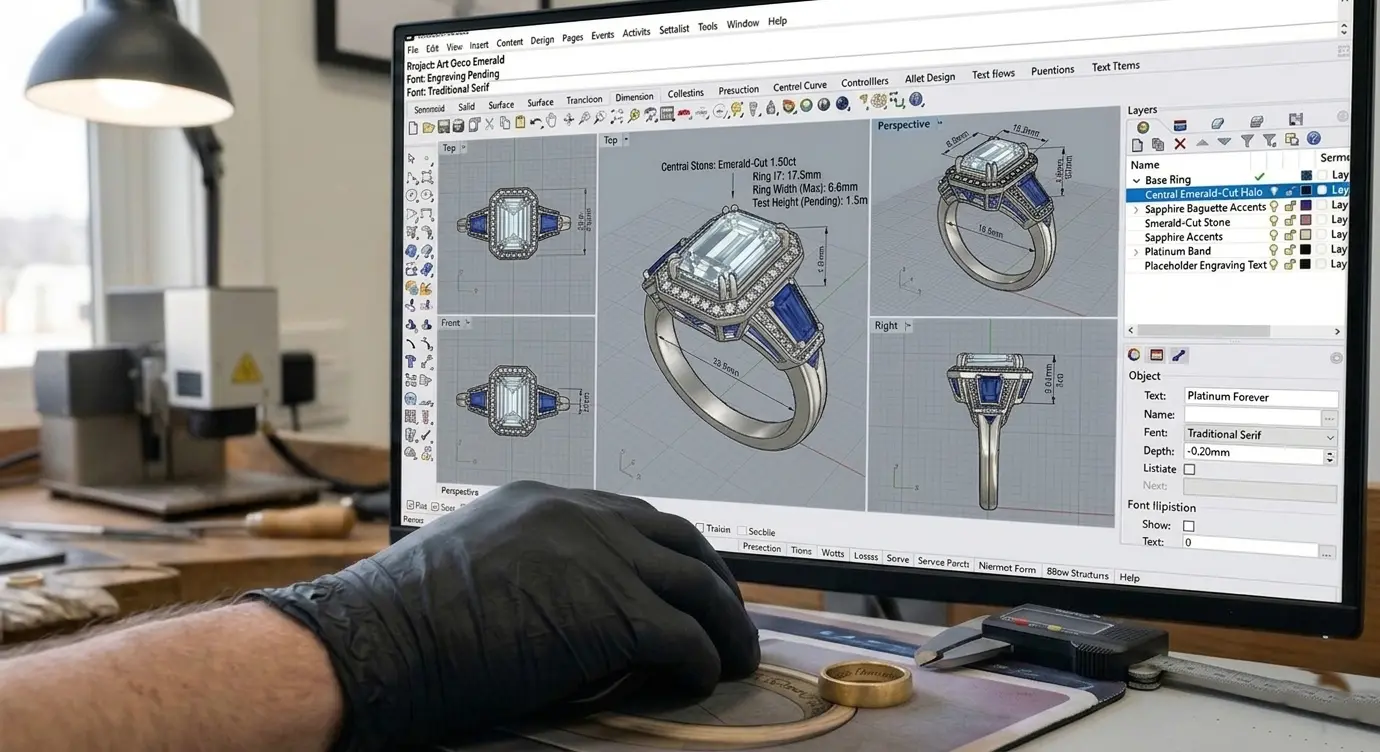
Task: Expand the Platinum Band layer
Action: (x=1136, y=253)
